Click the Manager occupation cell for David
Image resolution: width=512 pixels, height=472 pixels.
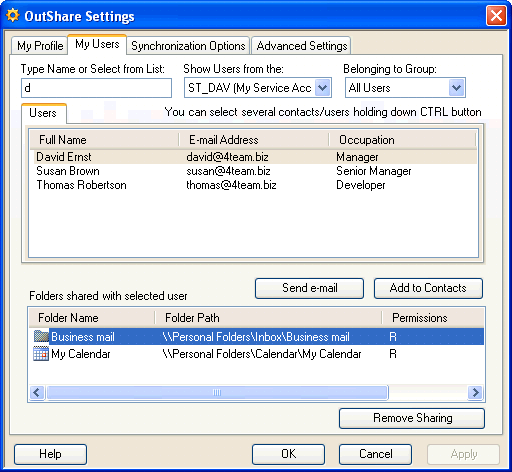coord(357,157)
